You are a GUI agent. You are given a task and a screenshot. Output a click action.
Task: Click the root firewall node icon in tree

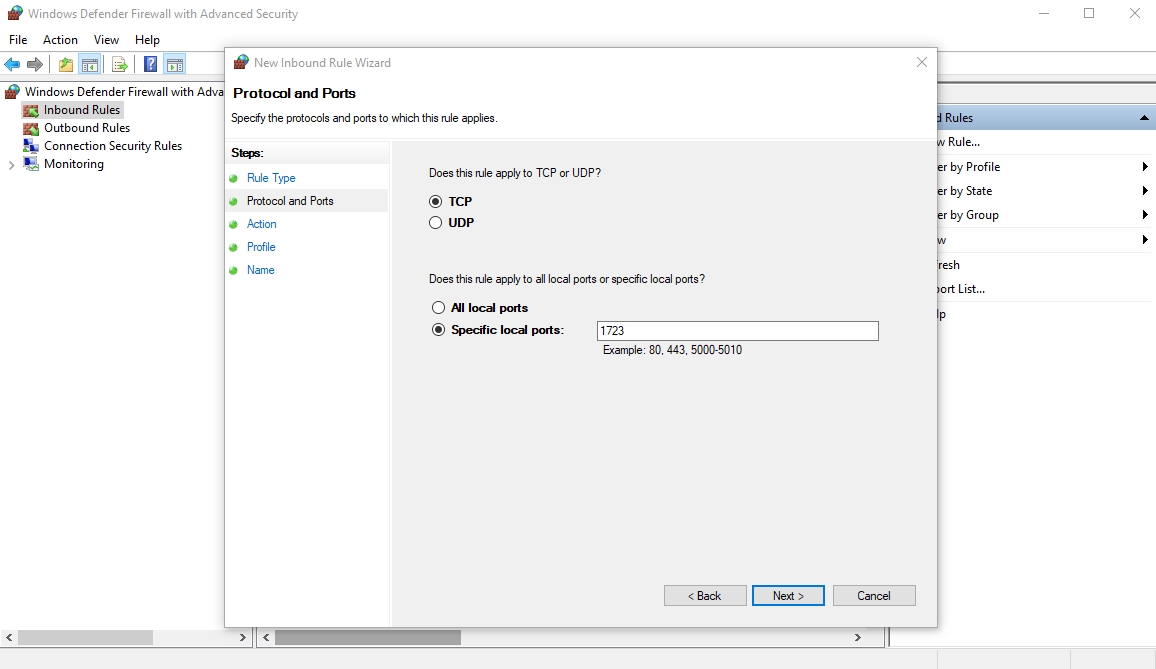pos(13,92)
